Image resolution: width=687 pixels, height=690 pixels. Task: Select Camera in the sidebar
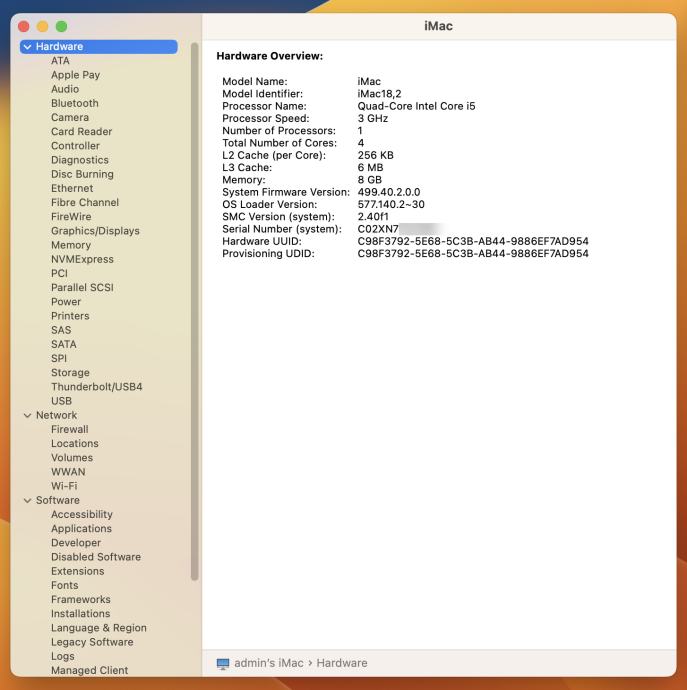70,117
